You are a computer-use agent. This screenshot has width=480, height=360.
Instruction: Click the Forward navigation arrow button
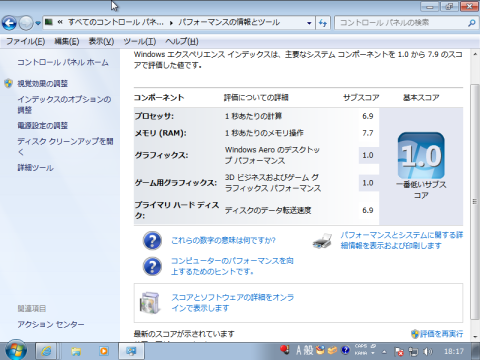(26, 23)
